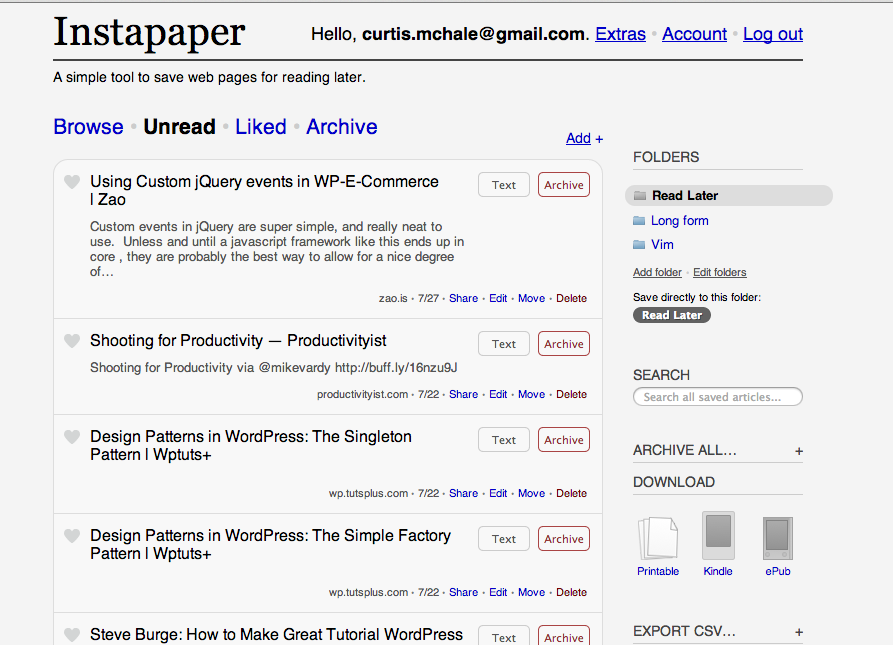
Task: Expand the Archive All section
Action: point(798,451)
